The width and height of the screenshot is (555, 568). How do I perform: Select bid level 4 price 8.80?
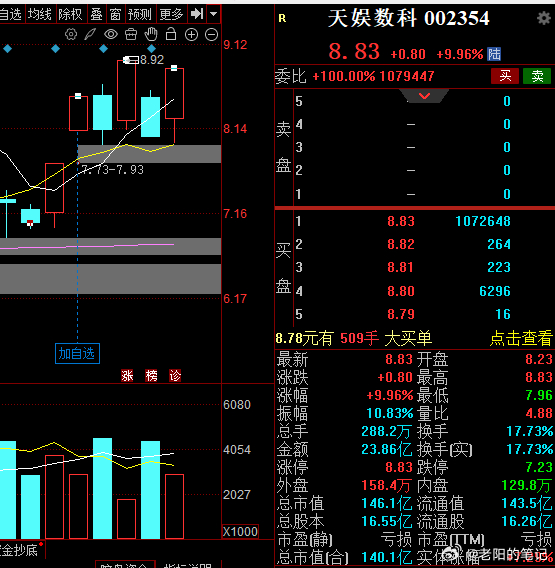coord(401,291)
